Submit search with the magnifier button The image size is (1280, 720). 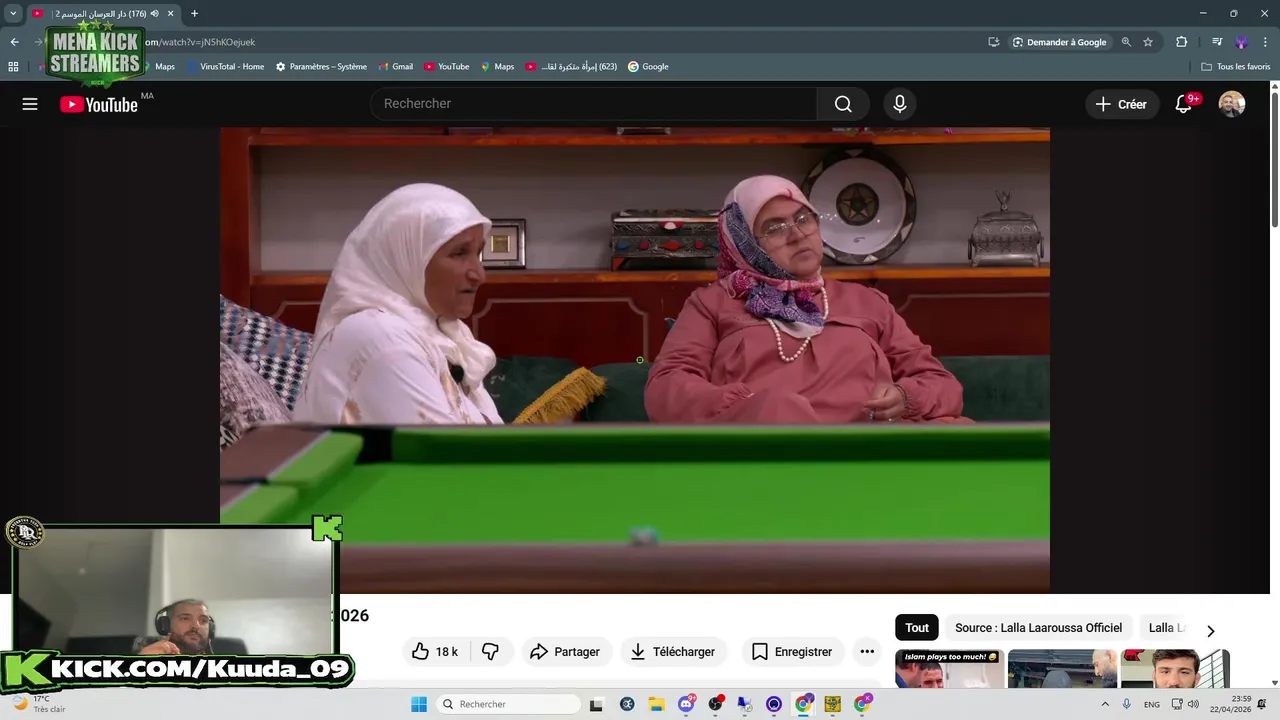pos(843,104)
